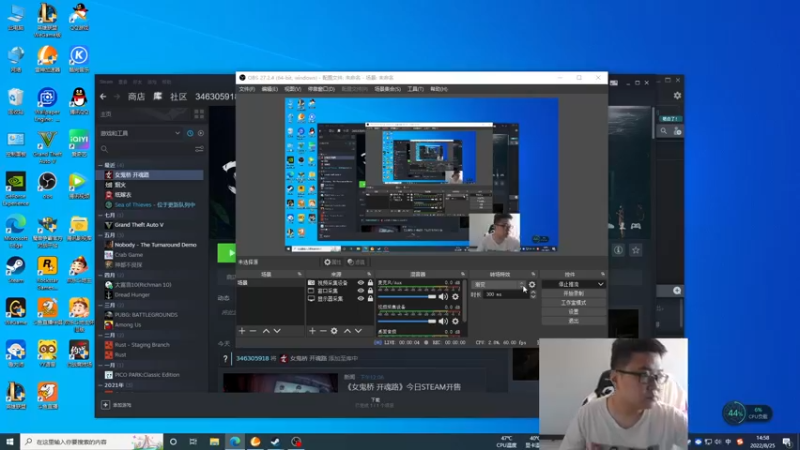The height and width of the screenshot is (450, 800).
Task: Add a new scene with the plus icon
Action: [x=242, y=331]
